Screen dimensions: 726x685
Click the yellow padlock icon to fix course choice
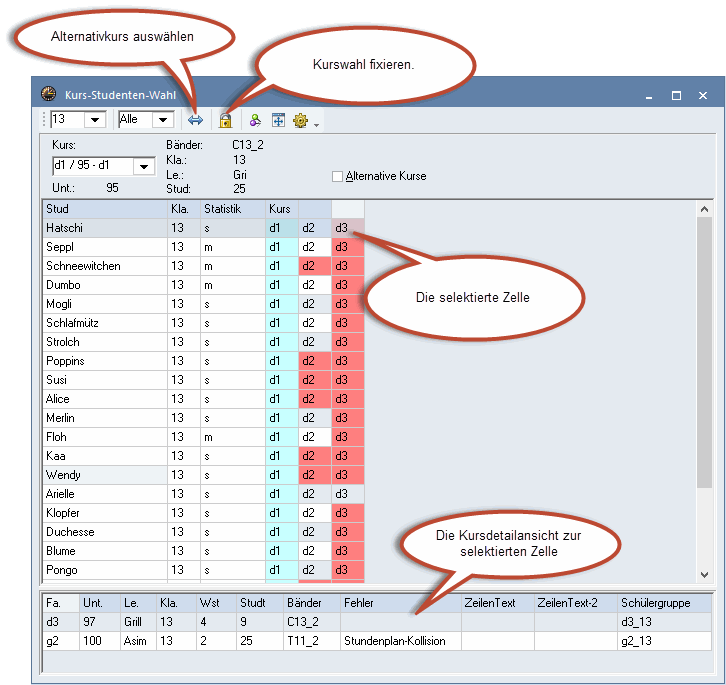click(x=225, y=120)
